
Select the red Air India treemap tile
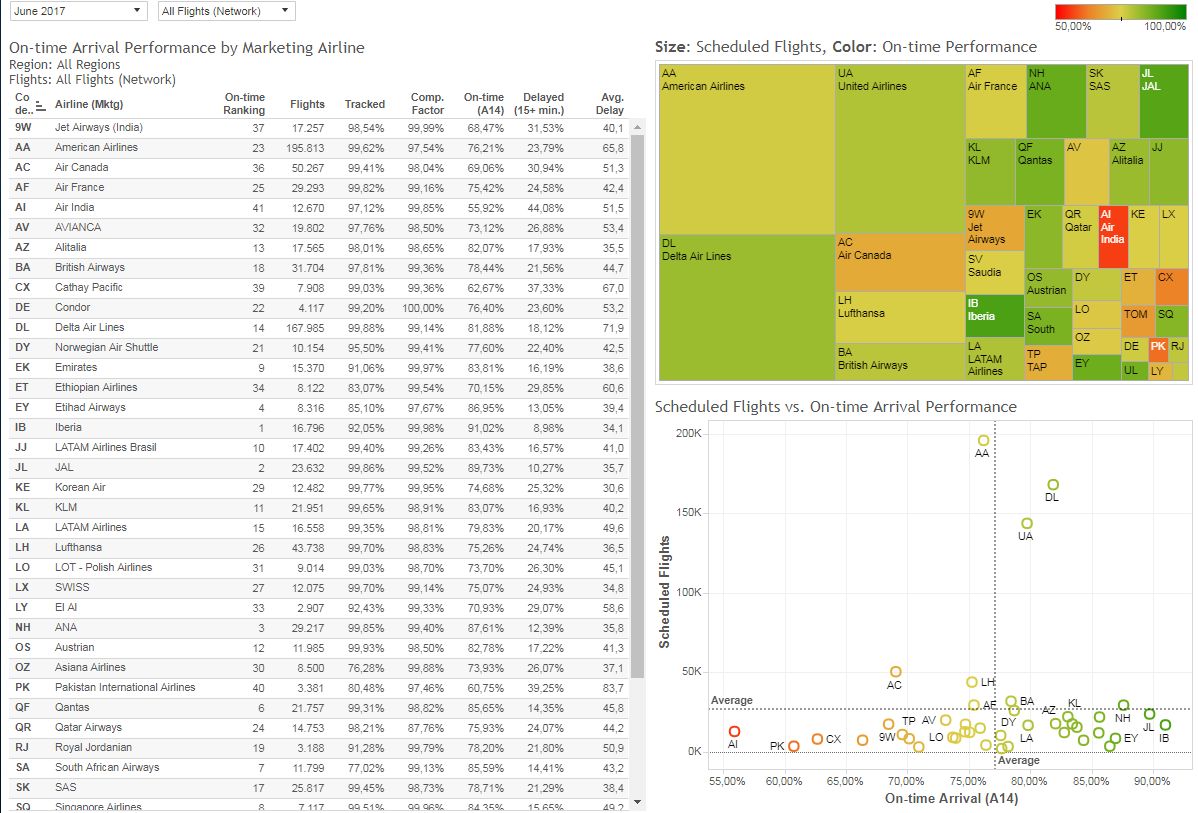1112,237
